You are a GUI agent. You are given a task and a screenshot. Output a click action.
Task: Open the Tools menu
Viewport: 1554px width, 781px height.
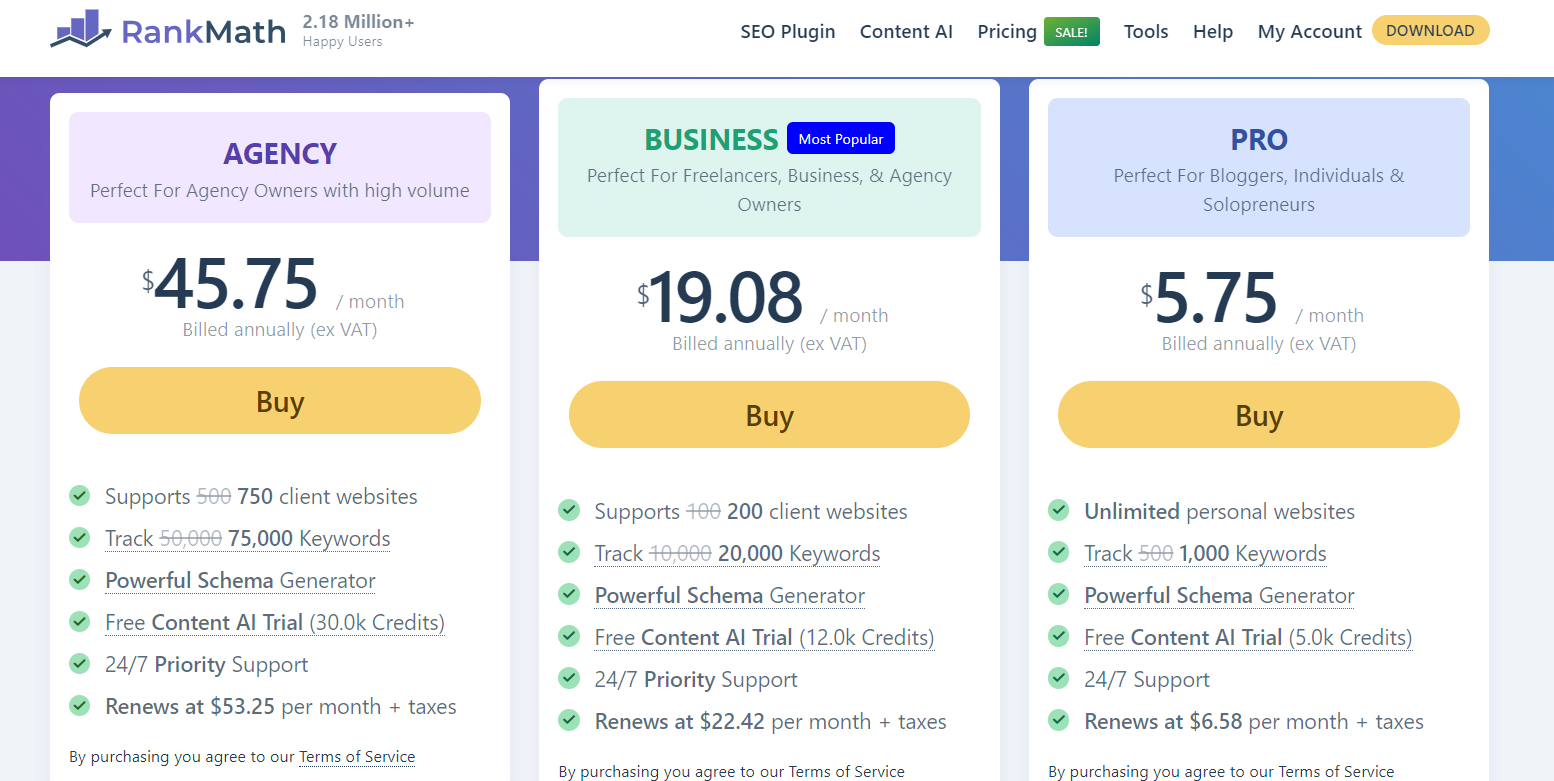(1146, 31)
